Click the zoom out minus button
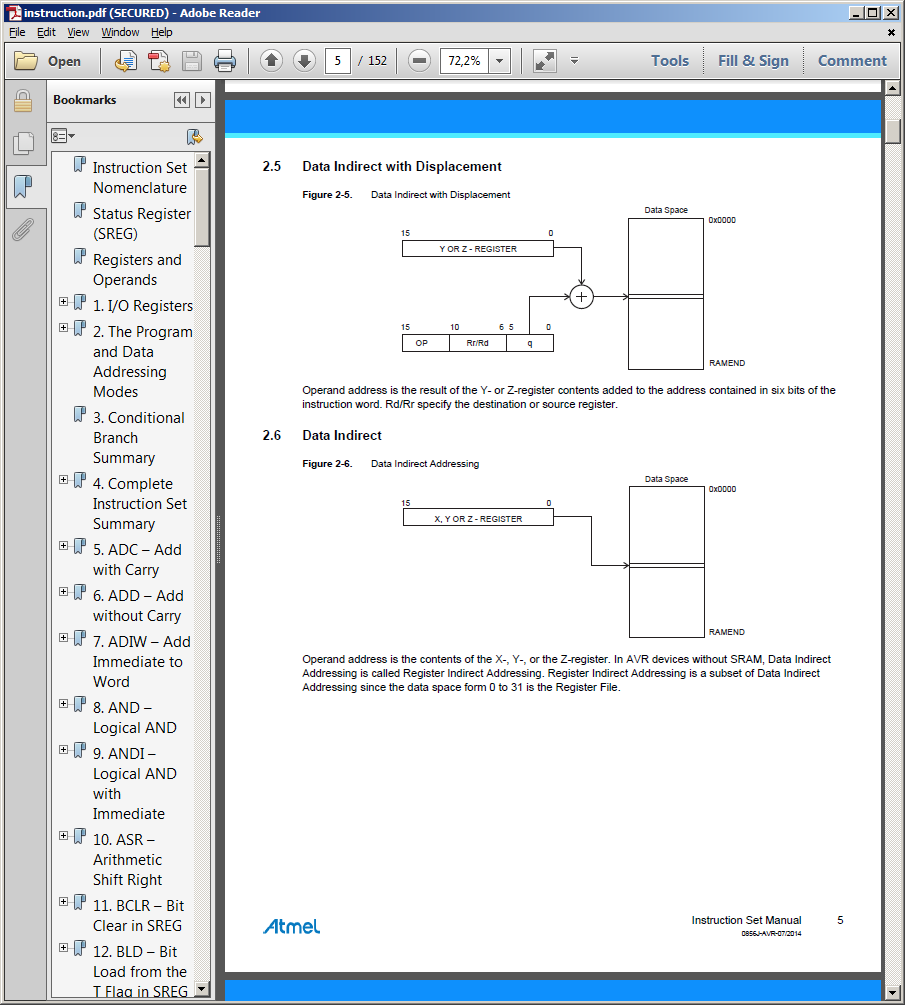Image resolution: width=905 pixels, height=1005 pixels. pos(419,61)
